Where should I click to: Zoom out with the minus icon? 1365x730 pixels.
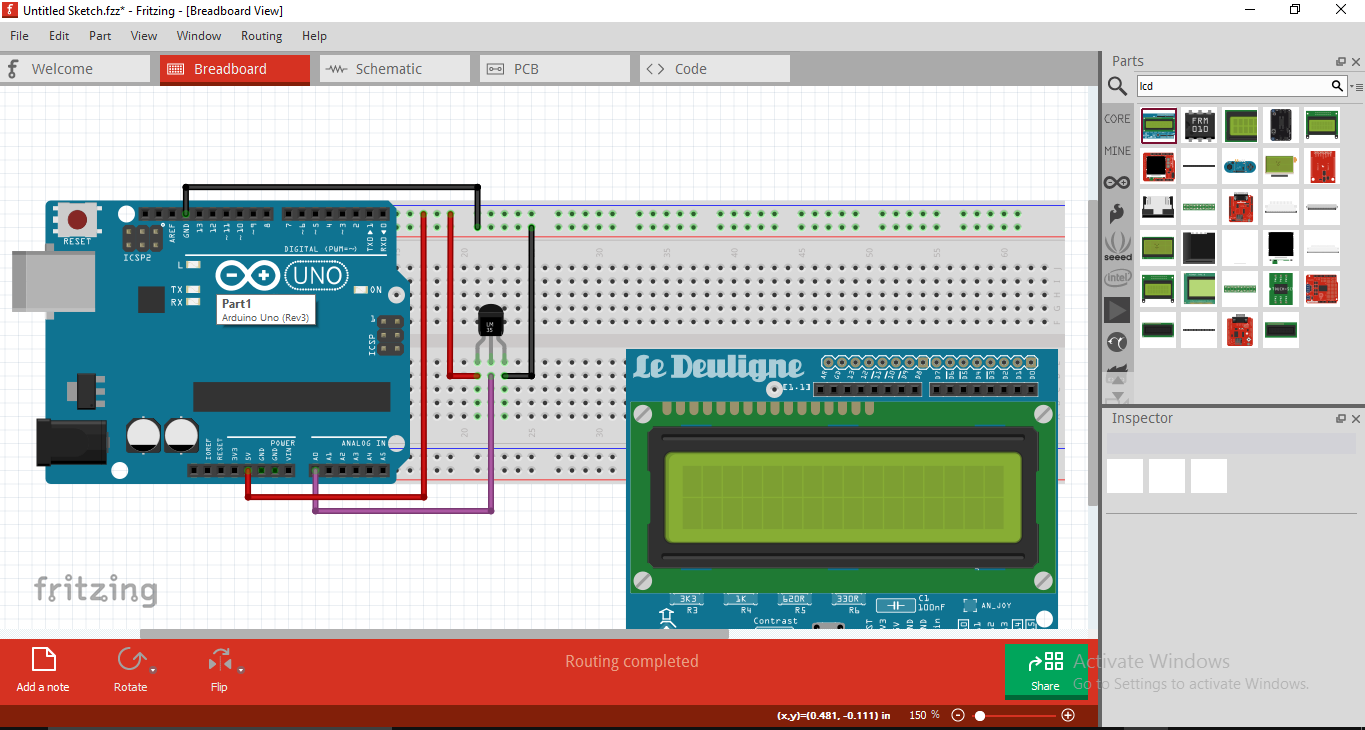tap(958, 715)
